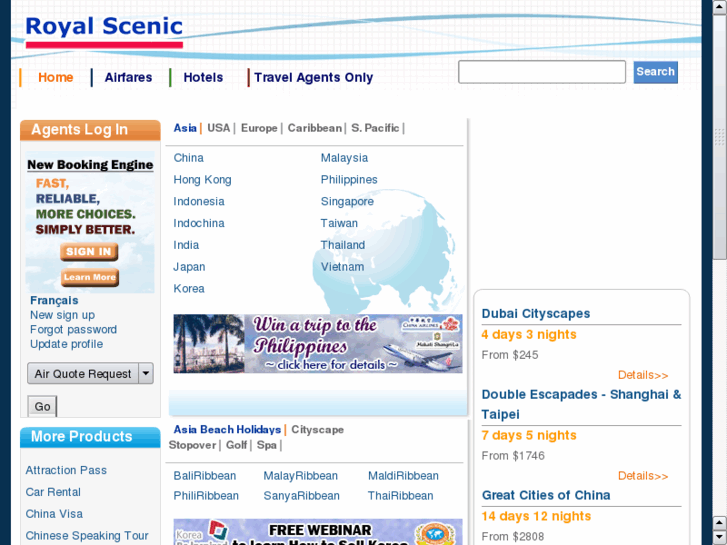Open the Taiwan destination link
727x545 pixels.
coord(339,223)
